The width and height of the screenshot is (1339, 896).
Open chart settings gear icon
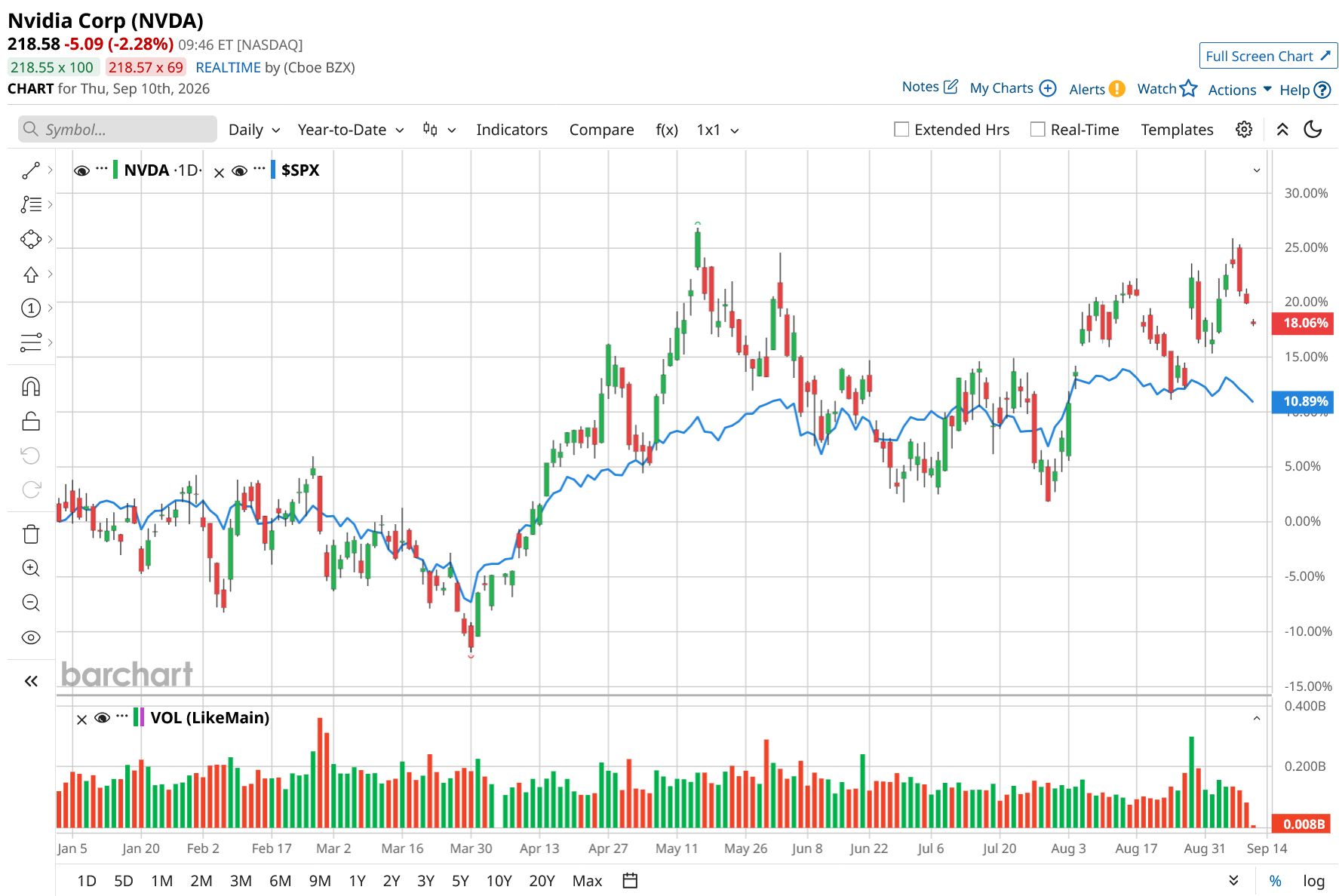click(1244, 130)
